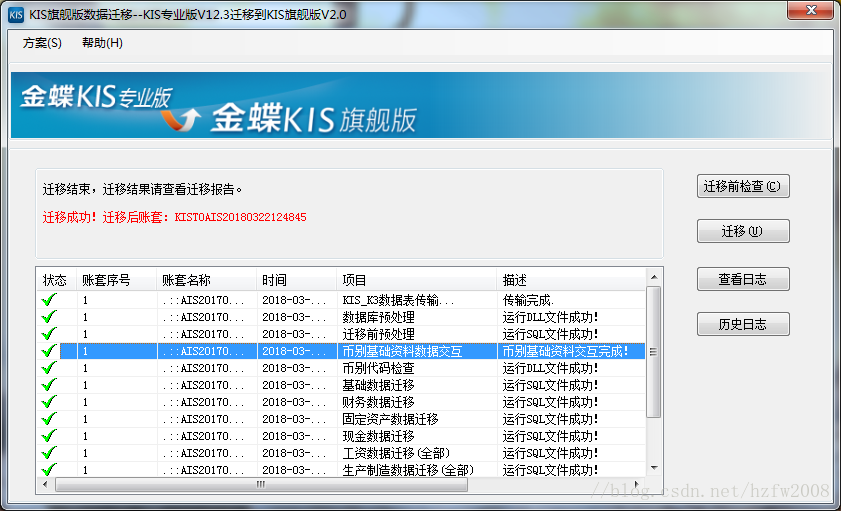Sort by 项目 column header

coord(417,280)
